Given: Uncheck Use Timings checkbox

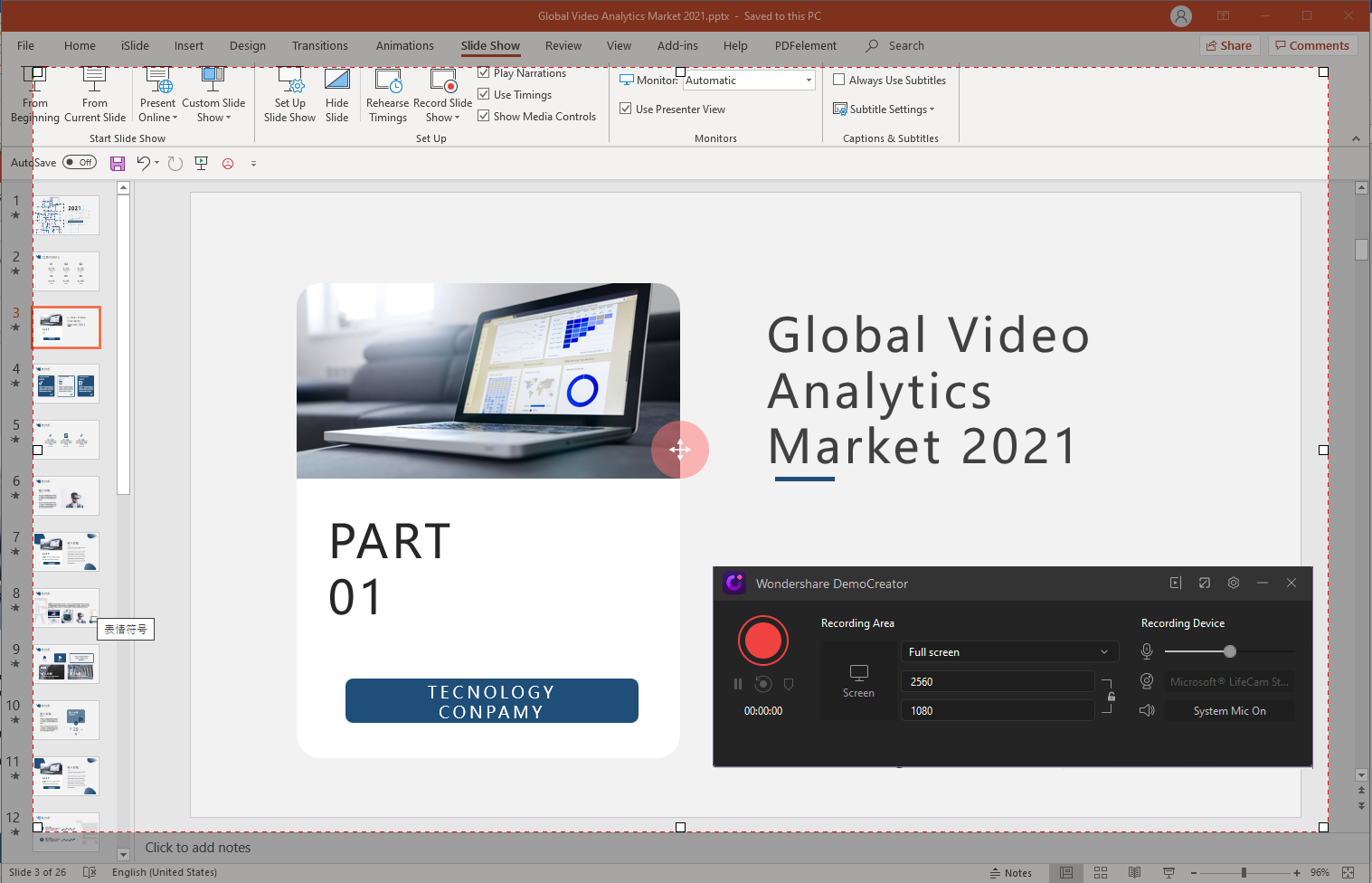Looking at the screenshot, I should point(484,94).
